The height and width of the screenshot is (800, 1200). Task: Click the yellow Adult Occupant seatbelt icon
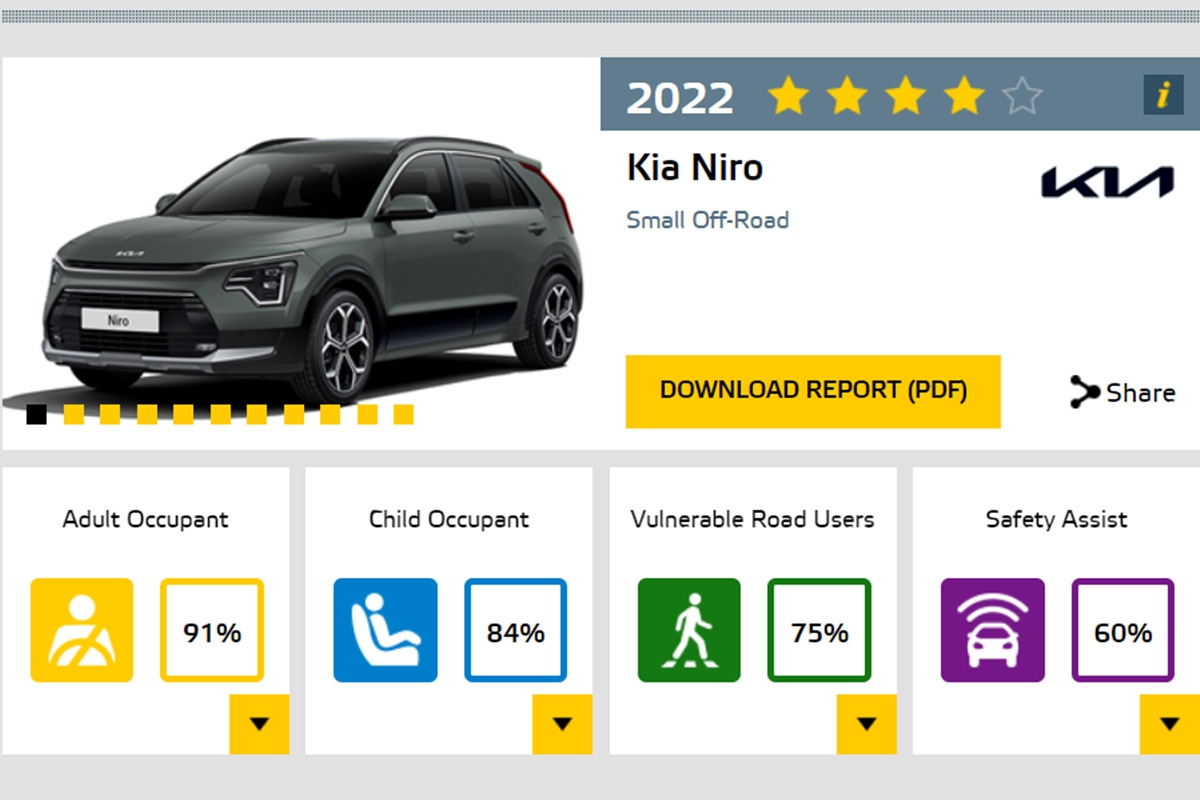click(x=81, y=630)
